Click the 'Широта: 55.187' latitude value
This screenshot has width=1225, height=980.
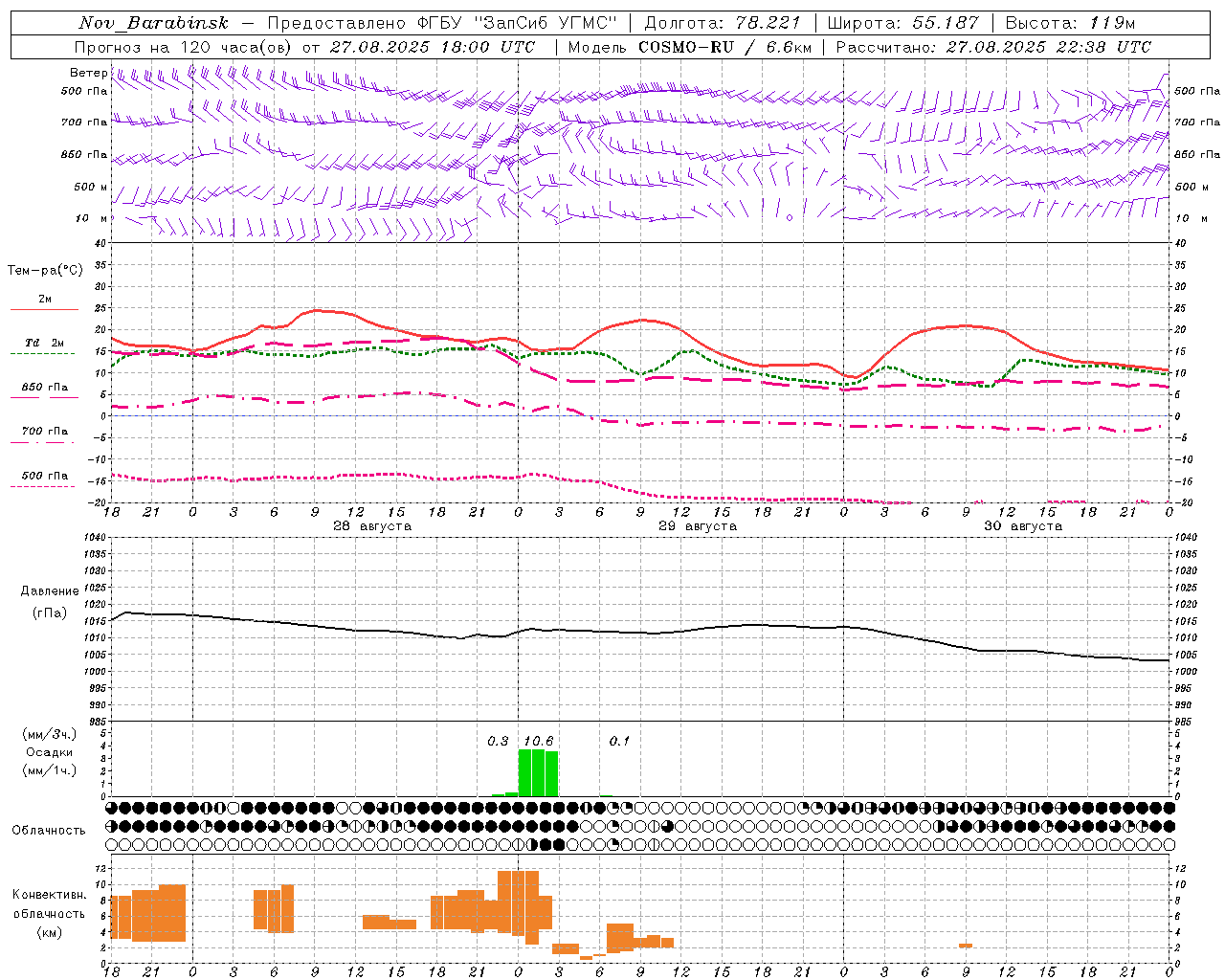[x=902, y=23]
